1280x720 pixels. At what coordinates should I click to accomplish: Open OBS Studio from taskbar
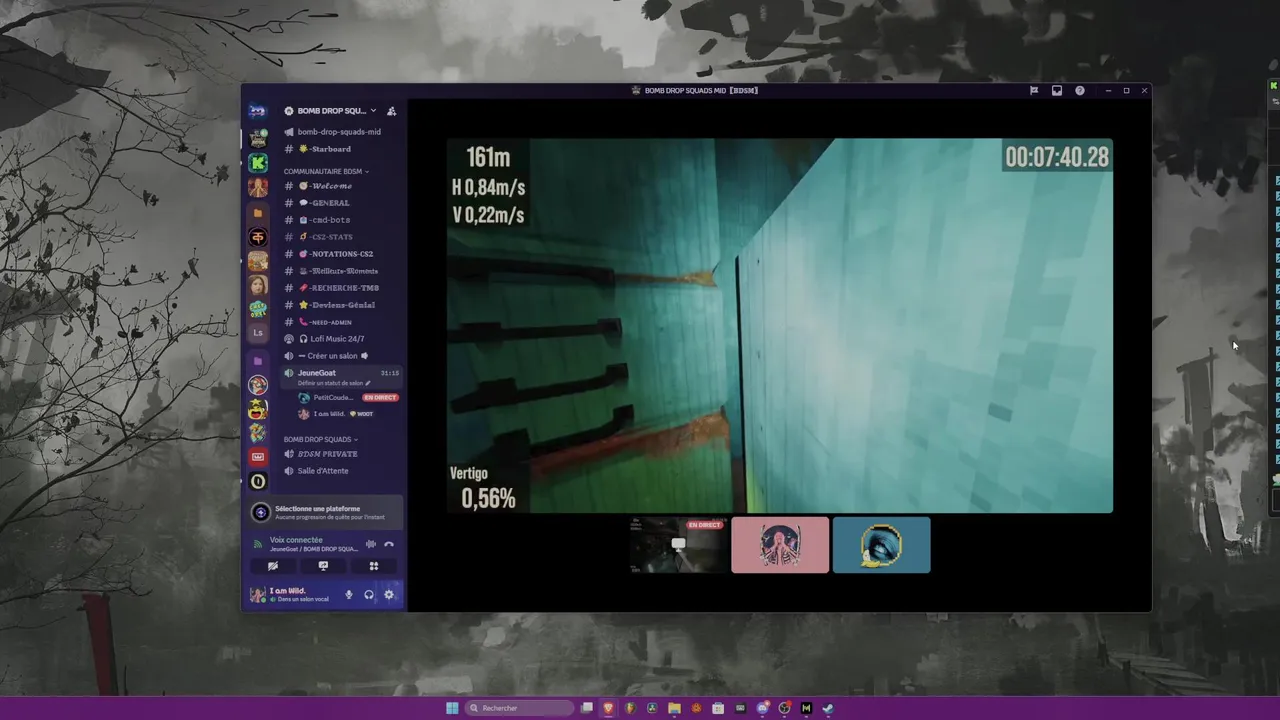(x=784, y=708)
